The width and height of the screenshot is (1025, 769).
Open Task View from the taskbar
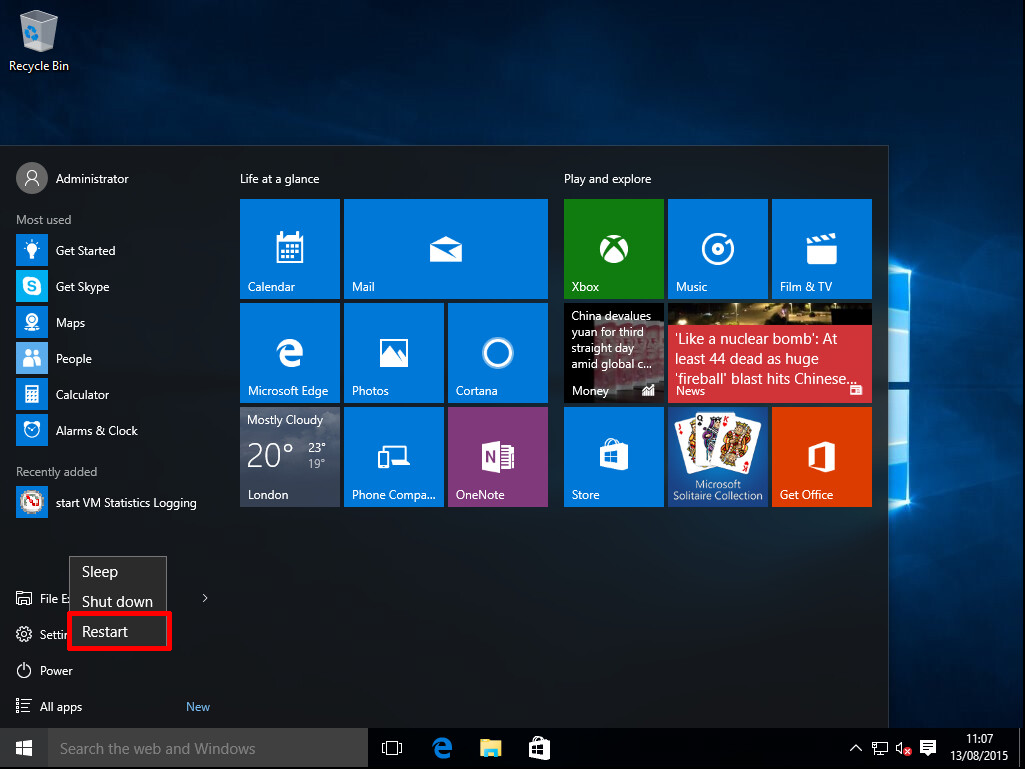(x=392, y=748)
